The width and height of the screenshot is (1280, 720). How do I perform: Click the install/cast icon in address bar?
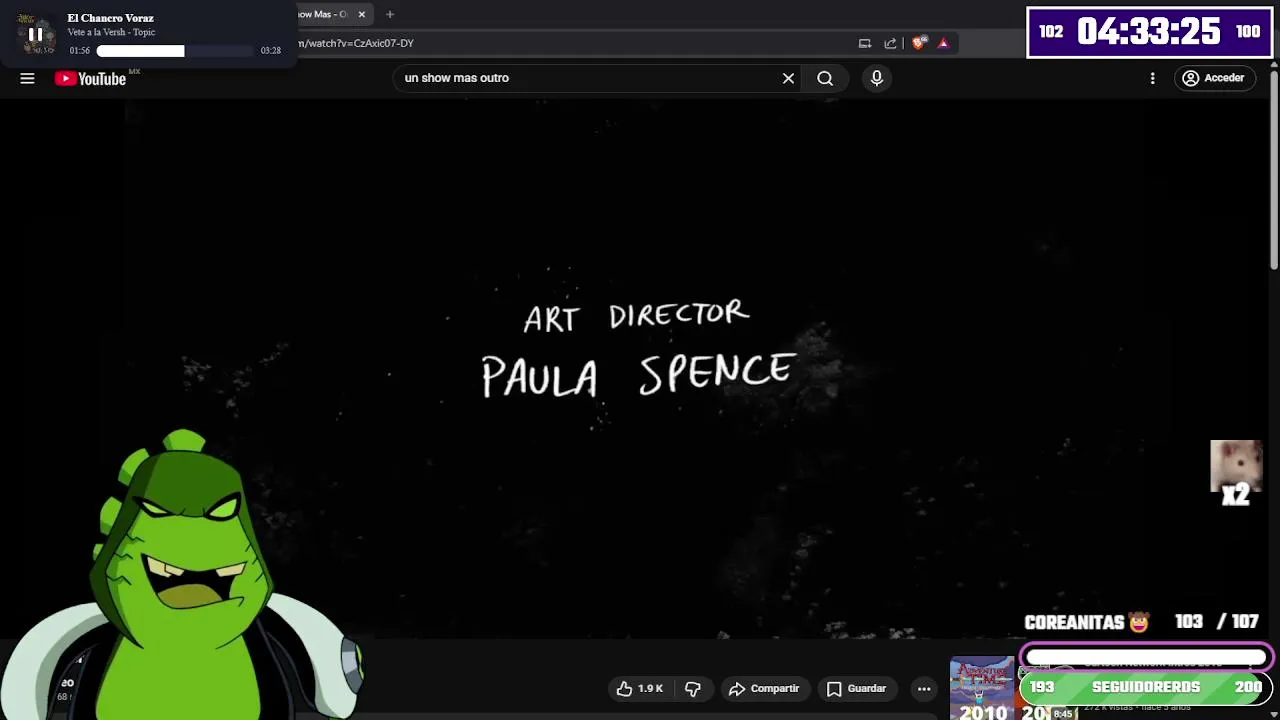(865, 43)
